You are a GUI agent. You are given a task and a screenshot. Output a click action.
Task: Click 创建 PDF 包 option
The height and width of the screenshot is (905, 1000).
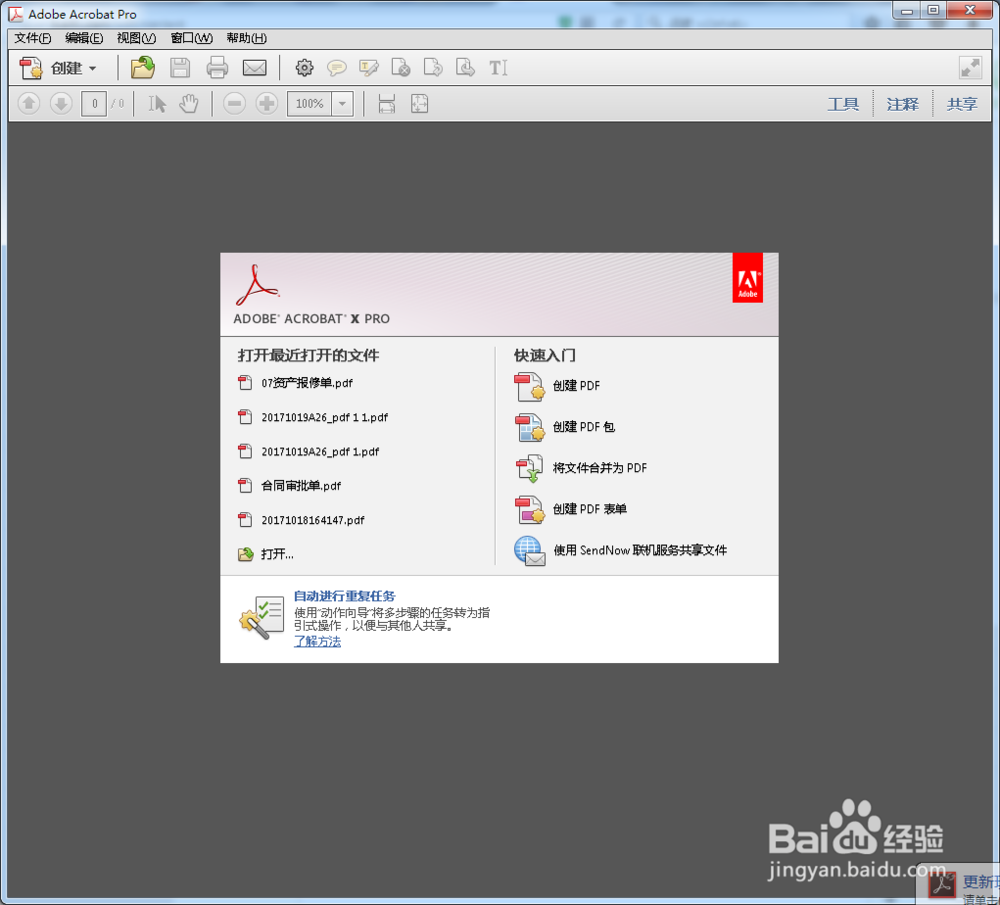click(x=584, y=427)
